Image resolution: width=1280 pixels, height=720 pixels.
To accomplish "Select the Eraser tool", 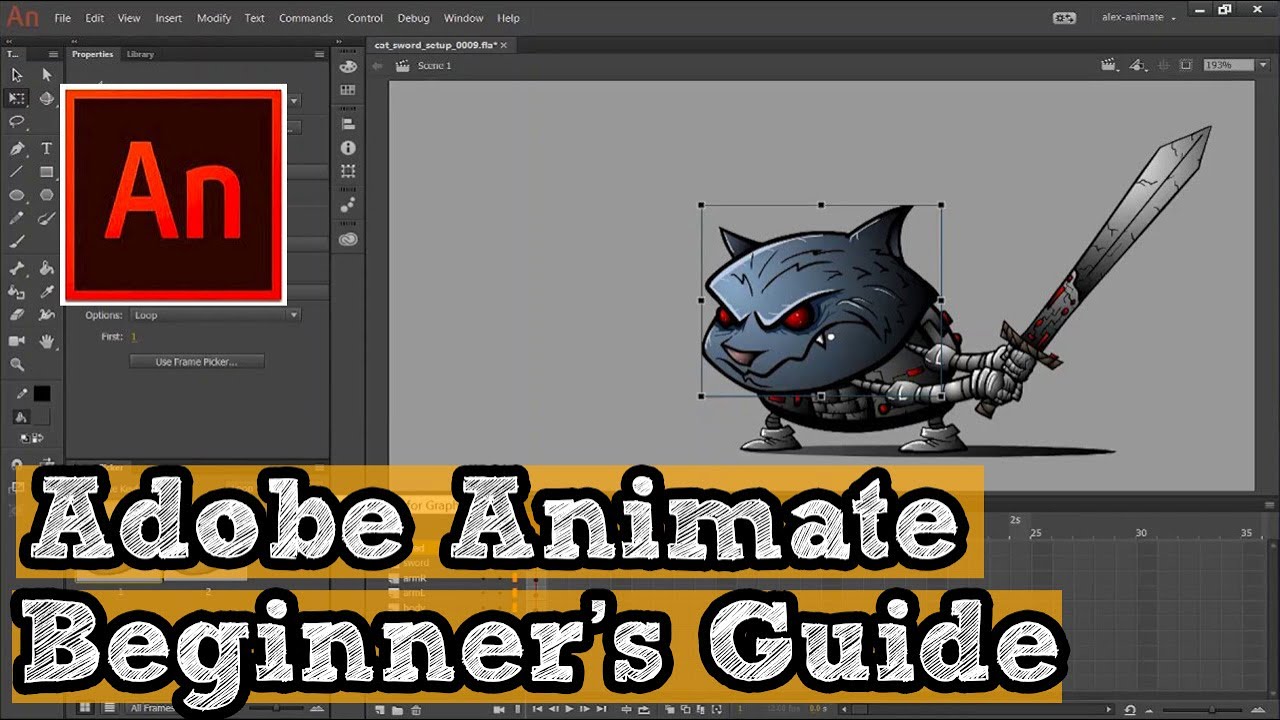I will [x=17, y=315].
